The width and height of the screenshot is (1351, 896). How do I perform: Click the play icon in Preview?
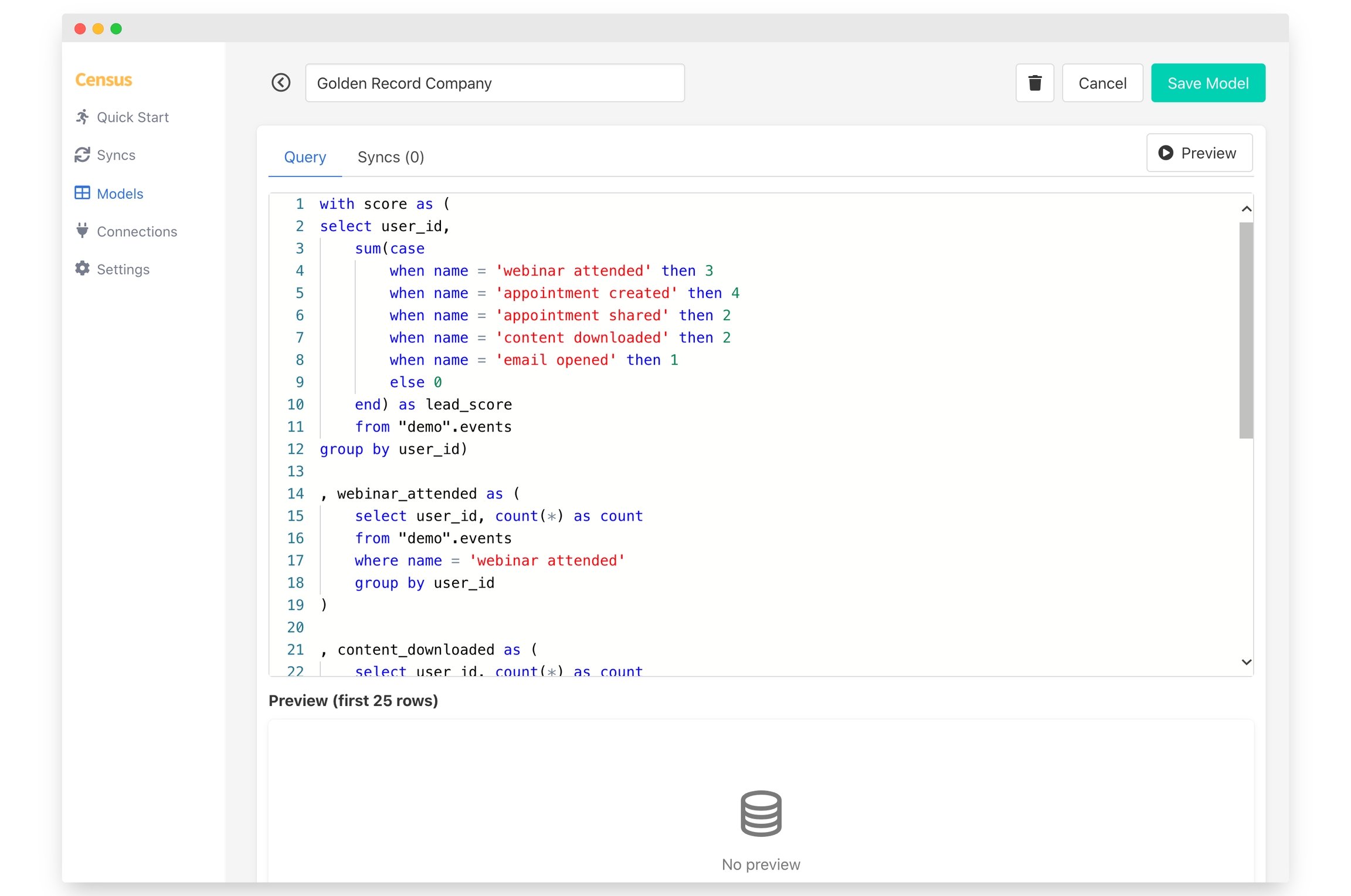(x=1166, y=153)
